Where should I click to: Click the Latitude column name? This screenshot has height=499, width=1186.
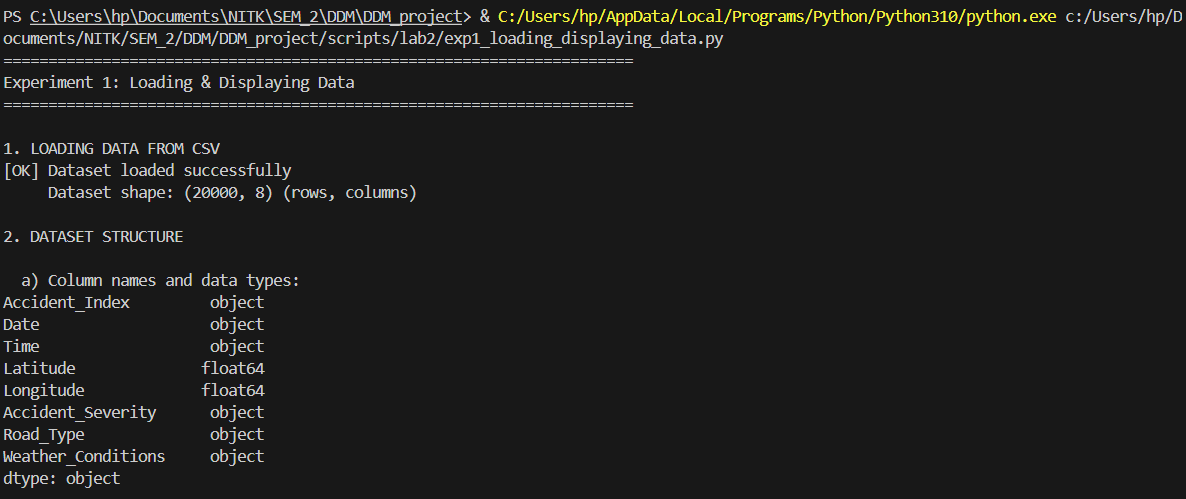[39, 369]
